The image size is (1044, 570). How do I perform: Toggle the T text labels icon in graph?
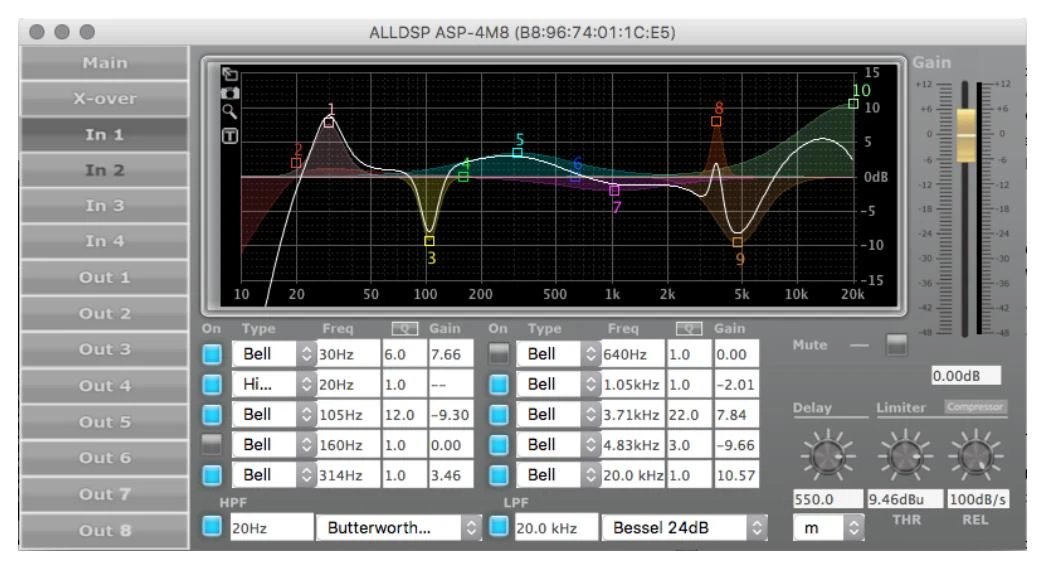click(230, 136)
